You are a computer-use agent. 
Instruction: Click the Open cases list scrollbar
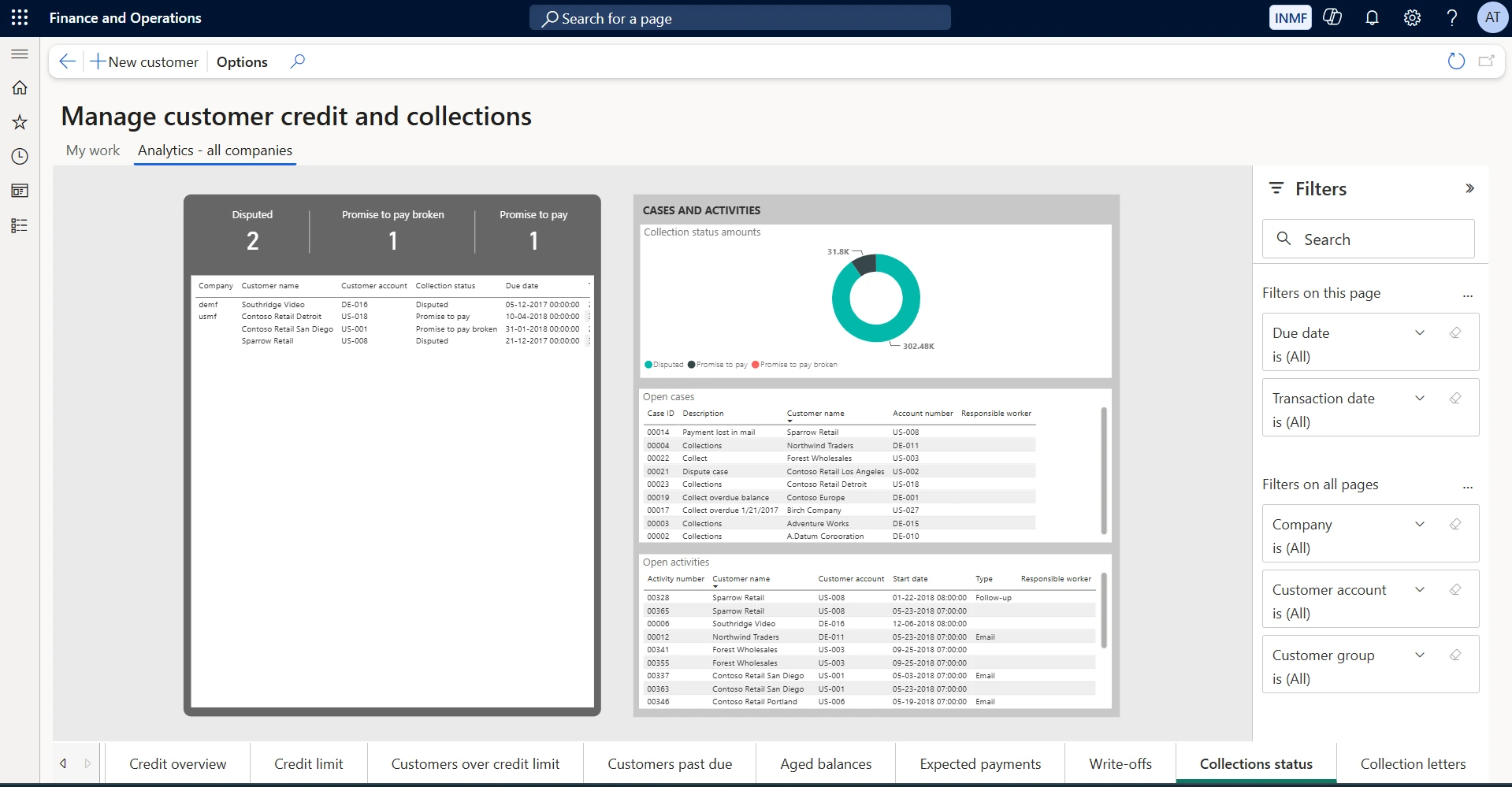click(1103, 470)
